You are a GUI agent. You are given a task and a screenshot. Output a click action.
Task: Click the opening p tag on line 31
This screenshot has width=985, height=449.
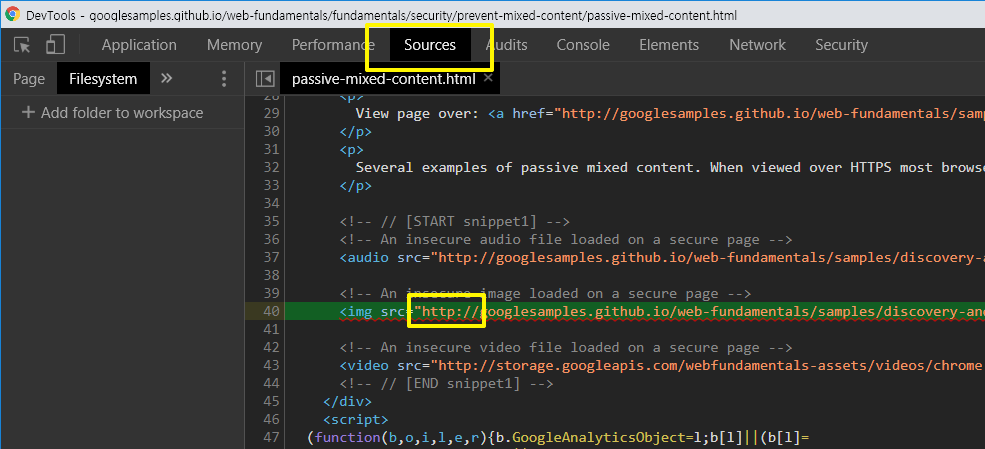click(352, 149)
